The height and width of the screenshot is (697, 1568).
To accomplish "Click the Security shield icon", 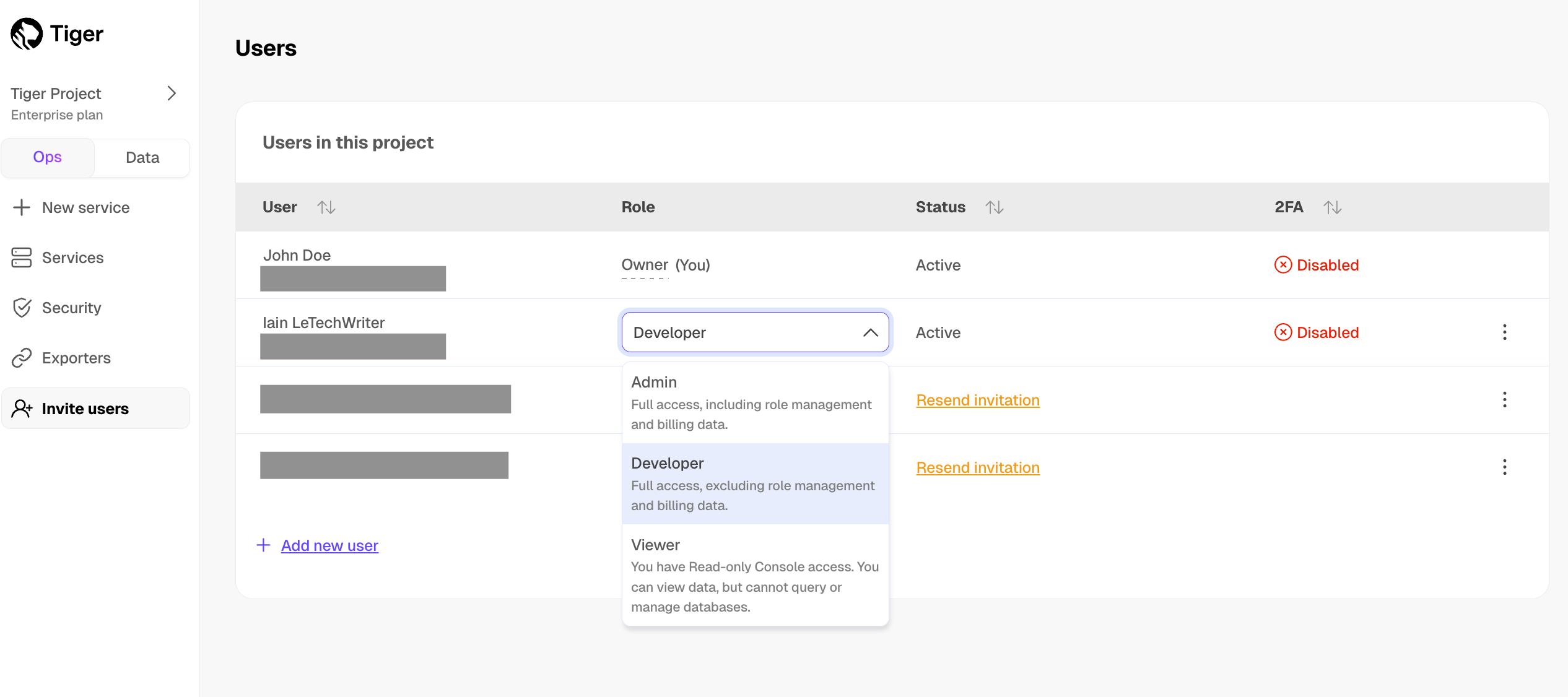I will [x=22, y=308].
